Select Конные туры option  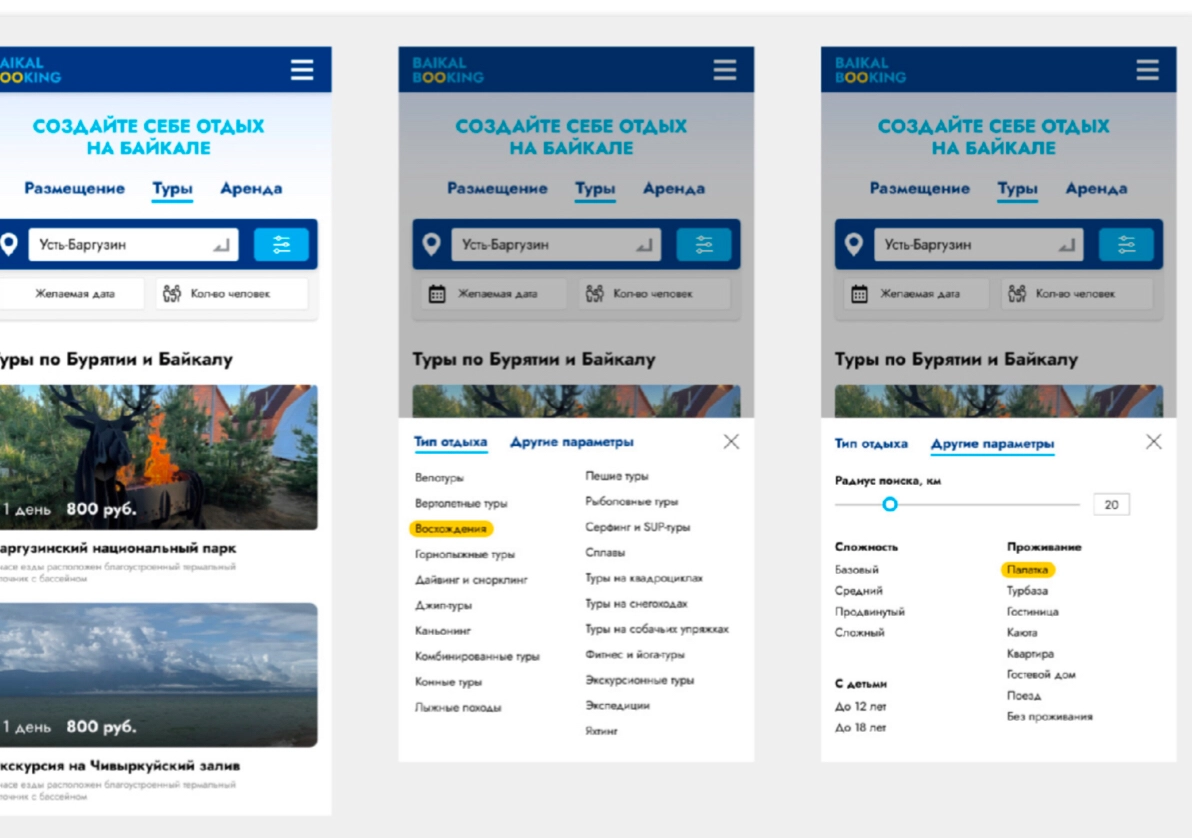(449, 682)
